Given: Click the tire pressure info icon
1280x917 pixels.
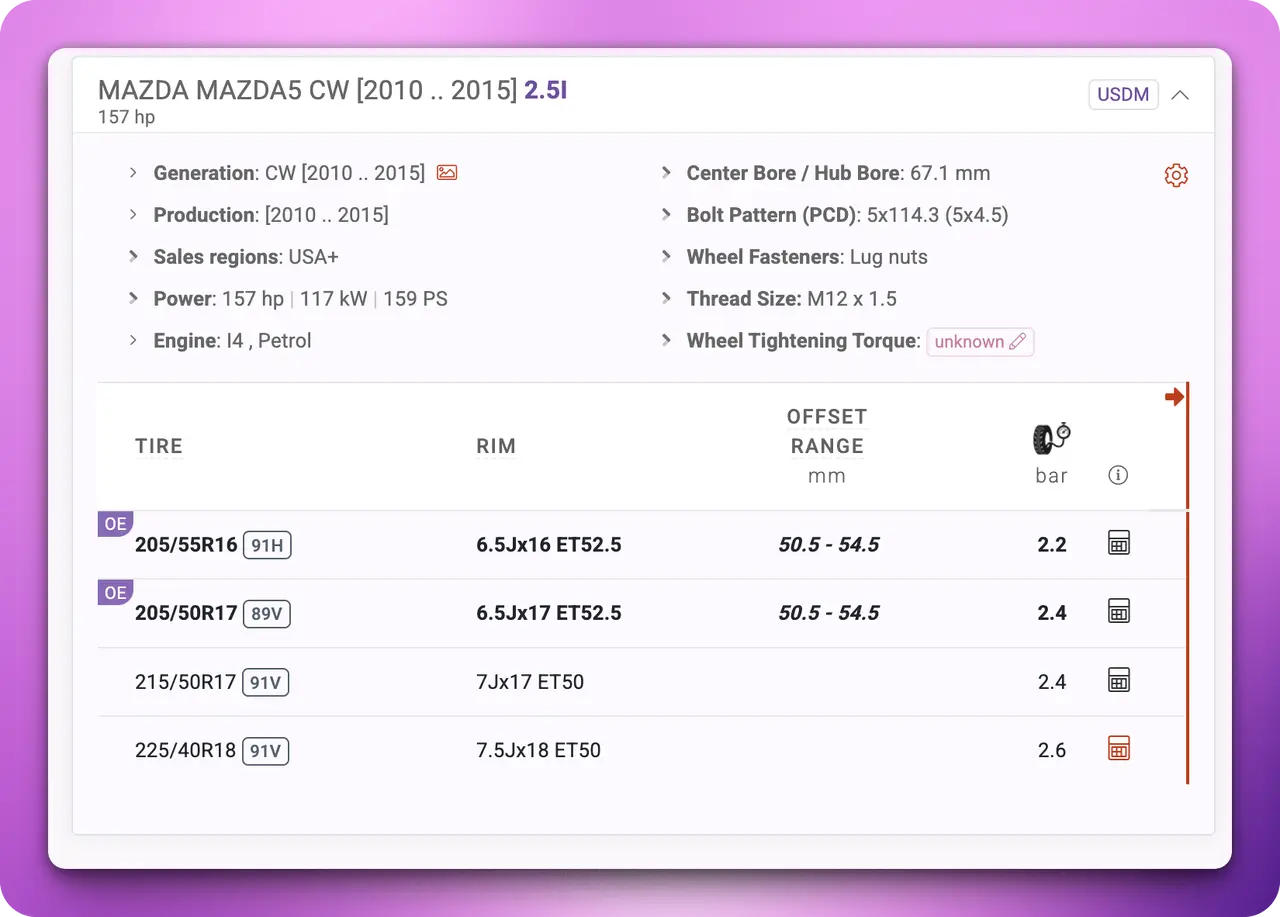Looking at the screenshot, I should point(1118,476).
